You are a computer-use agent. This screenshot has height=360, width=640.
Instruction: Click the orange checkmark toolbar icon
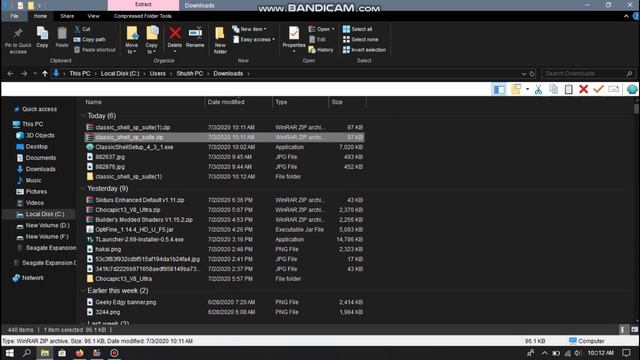pos(598,89)
